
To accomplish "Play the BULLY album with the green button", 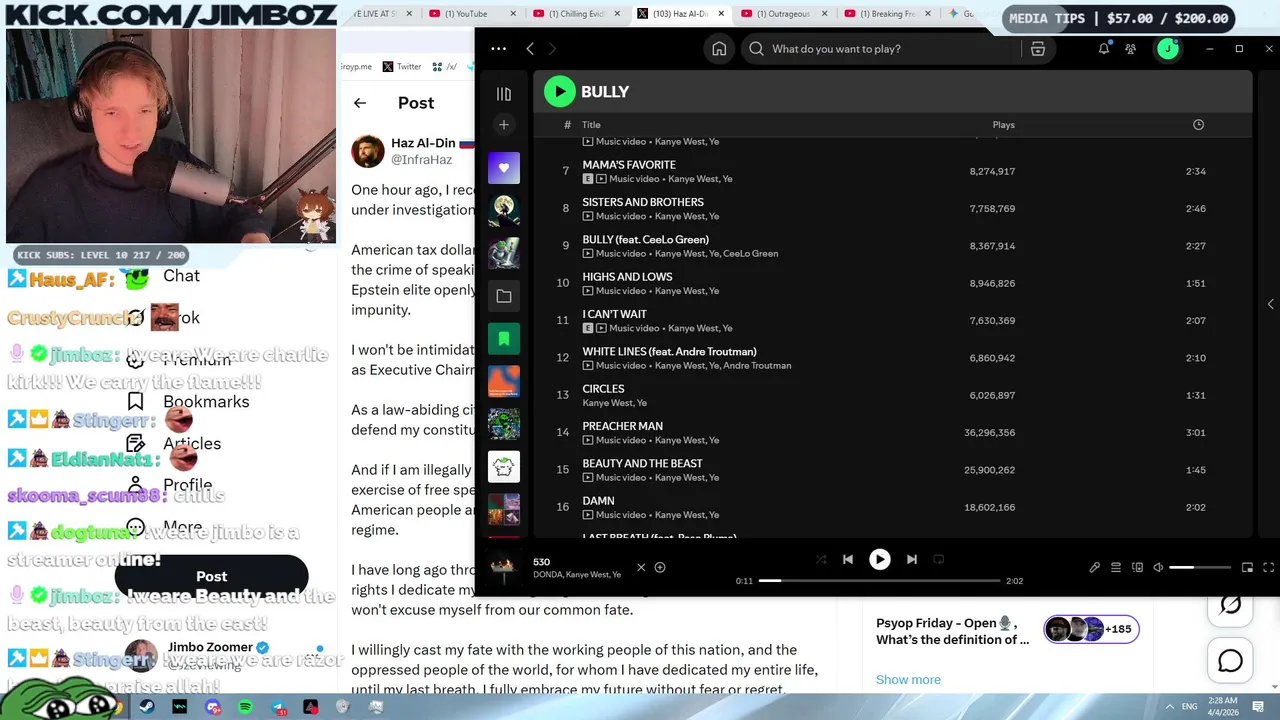I will [560, 92].
